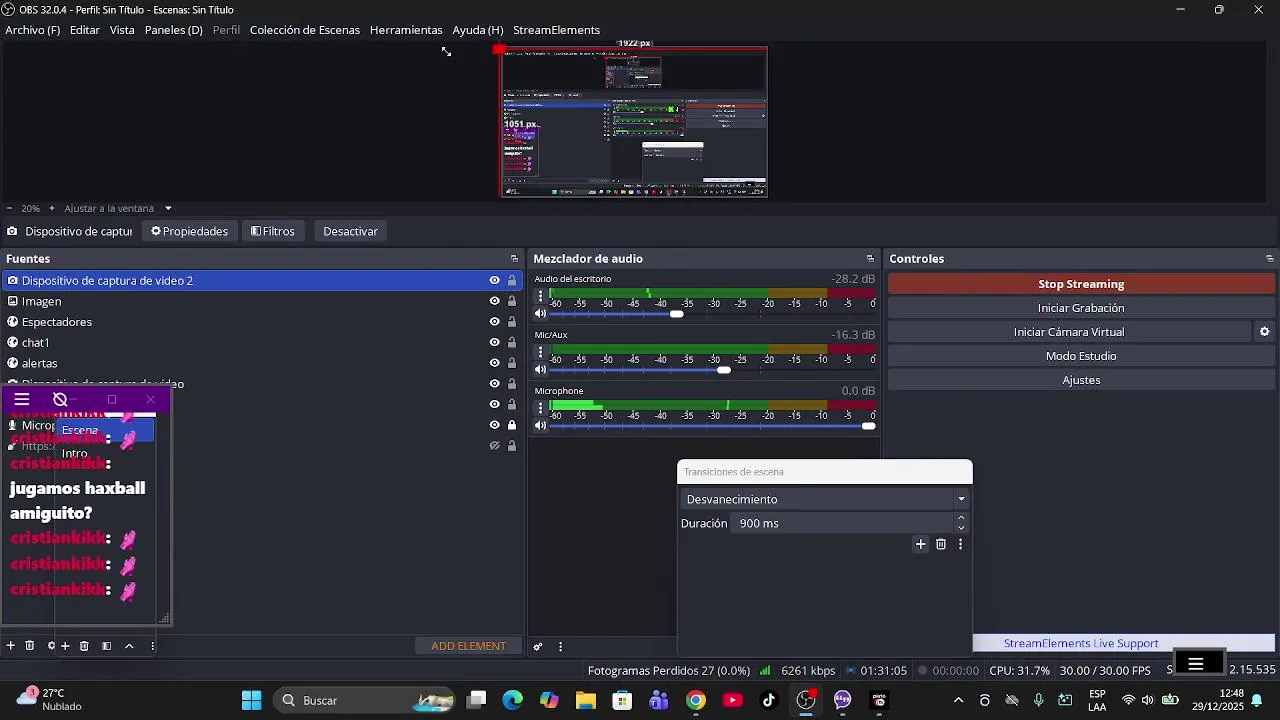Enable Modo Estudio
Screen dimensions: 1280x720
click(x=1081, y=356)
